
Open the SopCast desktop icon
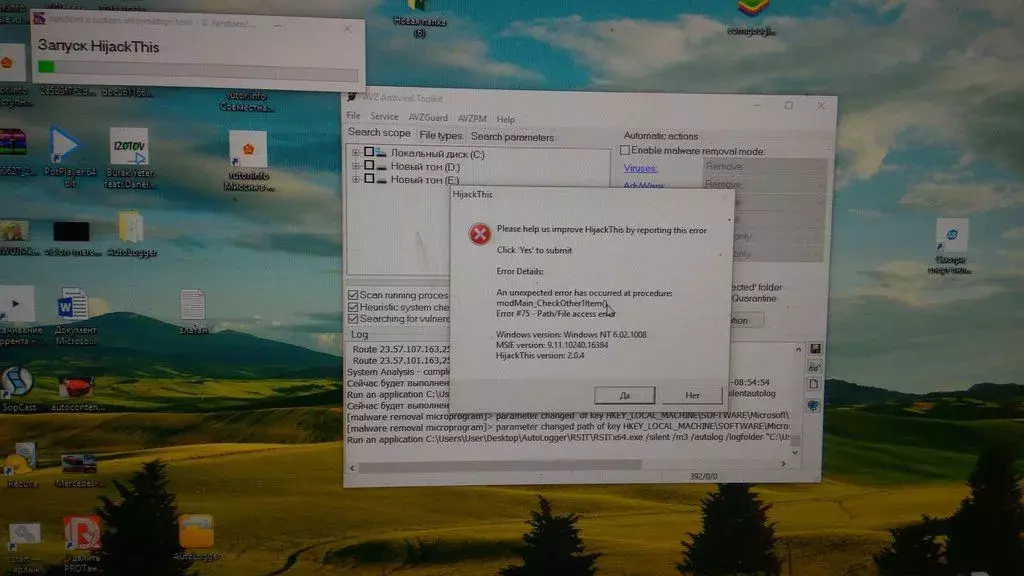(x=17, y=382)
